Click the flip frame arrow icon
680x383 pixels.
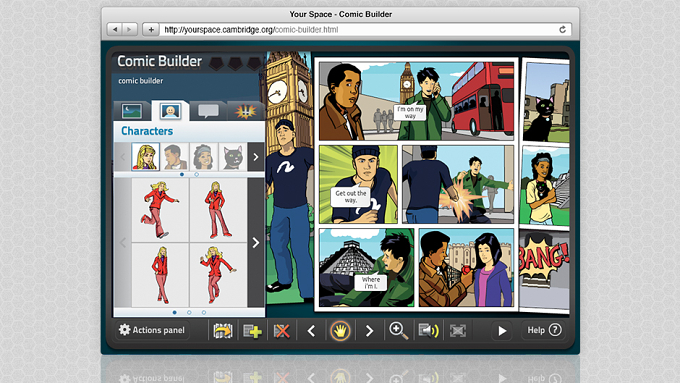[223, 331]
